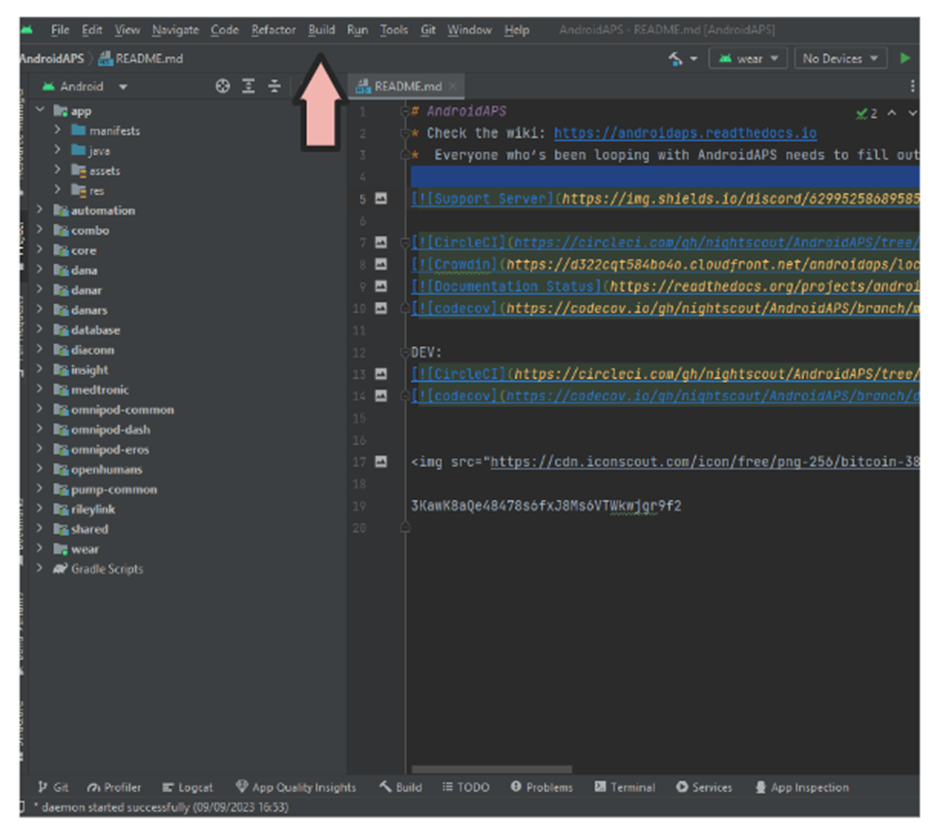Select the insight module
The height and width of the screenshot is (827, 940).
coord(89,370)
